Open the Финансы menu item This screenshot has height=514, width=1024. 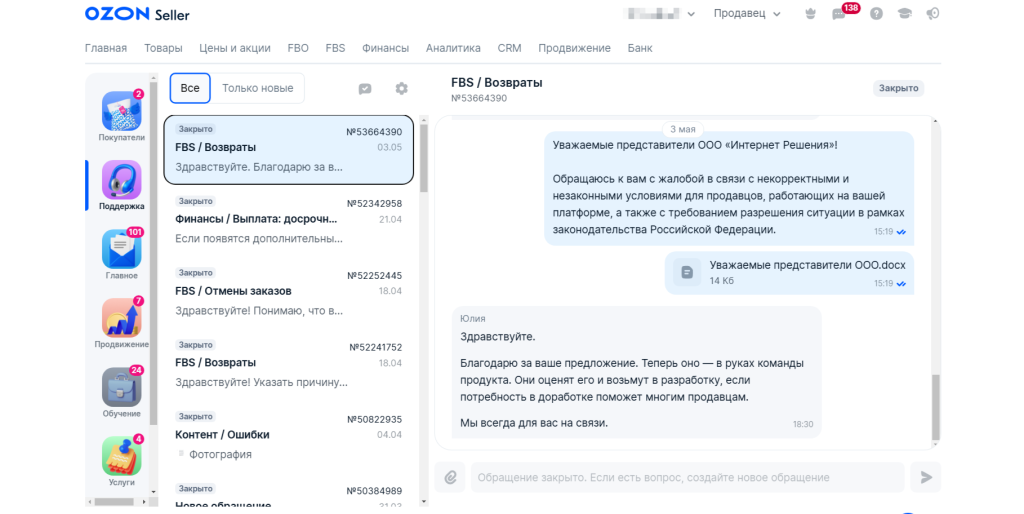point(385,48)
